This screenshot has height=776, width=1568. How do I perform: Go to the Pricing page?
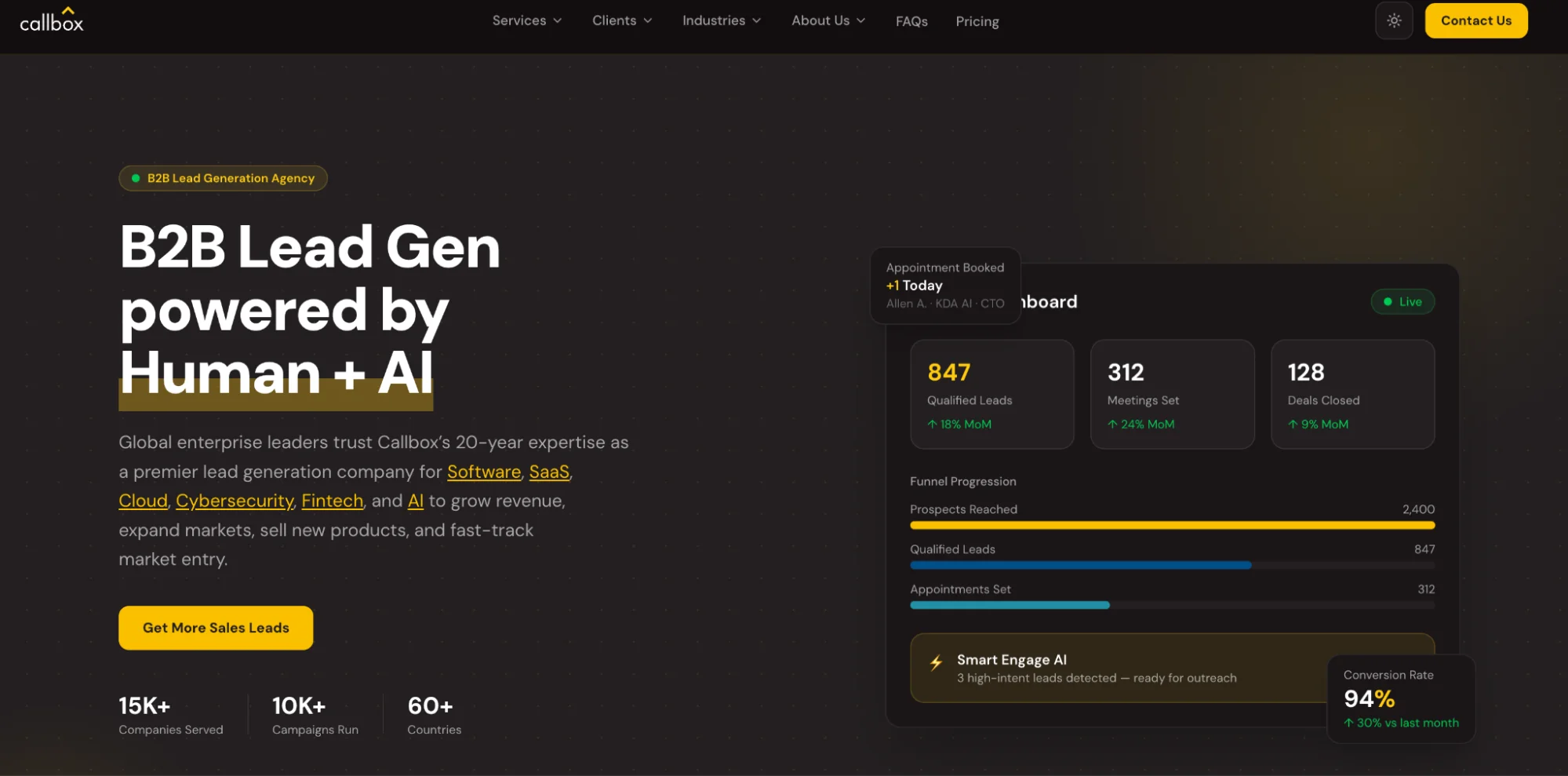point(977,21)
